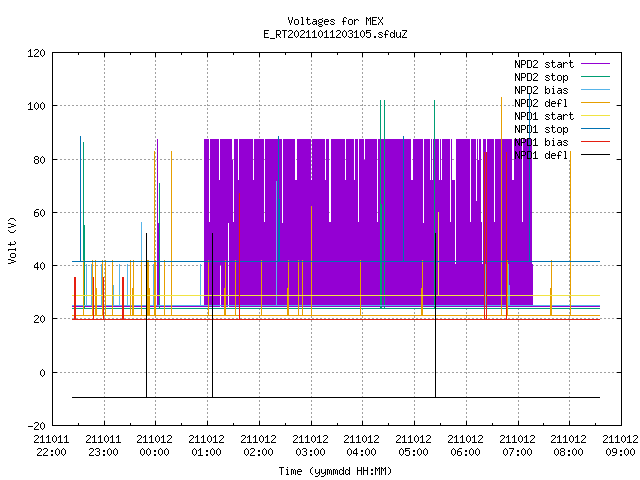Click the x-axis tick '211012 03:00'
Image resolution: width=640 pixels, height=480 pixels.
click(x=310, y=446)
